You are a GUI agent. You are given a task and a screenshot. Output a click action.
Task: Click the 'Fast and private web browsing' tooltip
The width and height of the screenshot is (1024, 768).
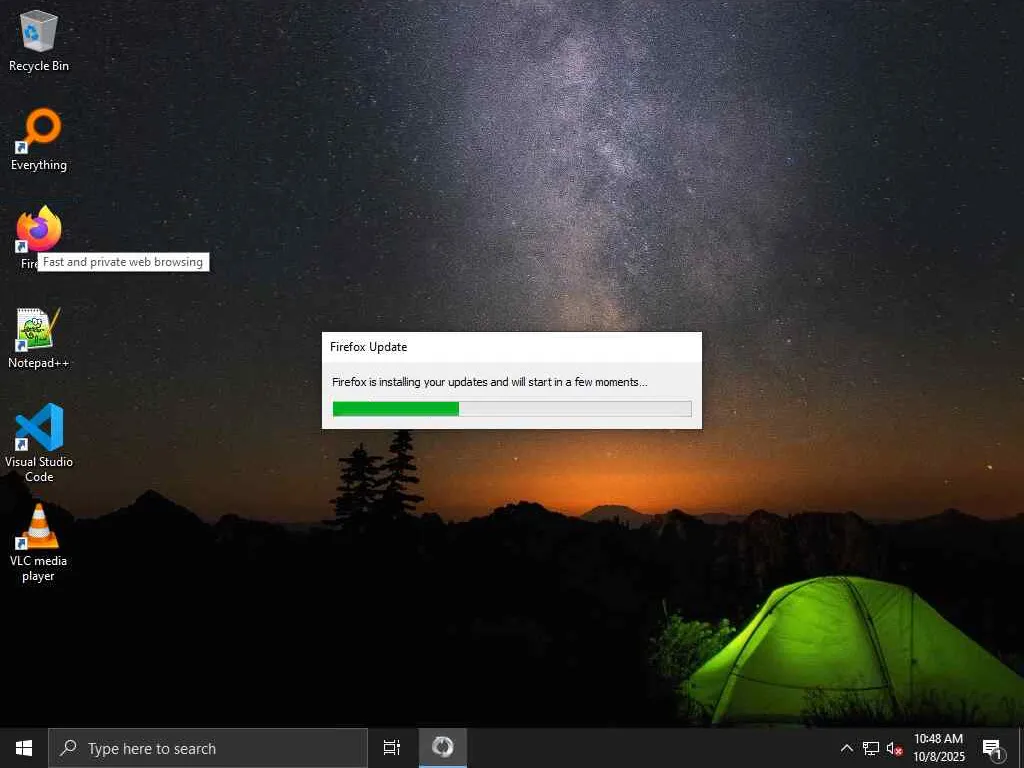(x=123, y=262)
